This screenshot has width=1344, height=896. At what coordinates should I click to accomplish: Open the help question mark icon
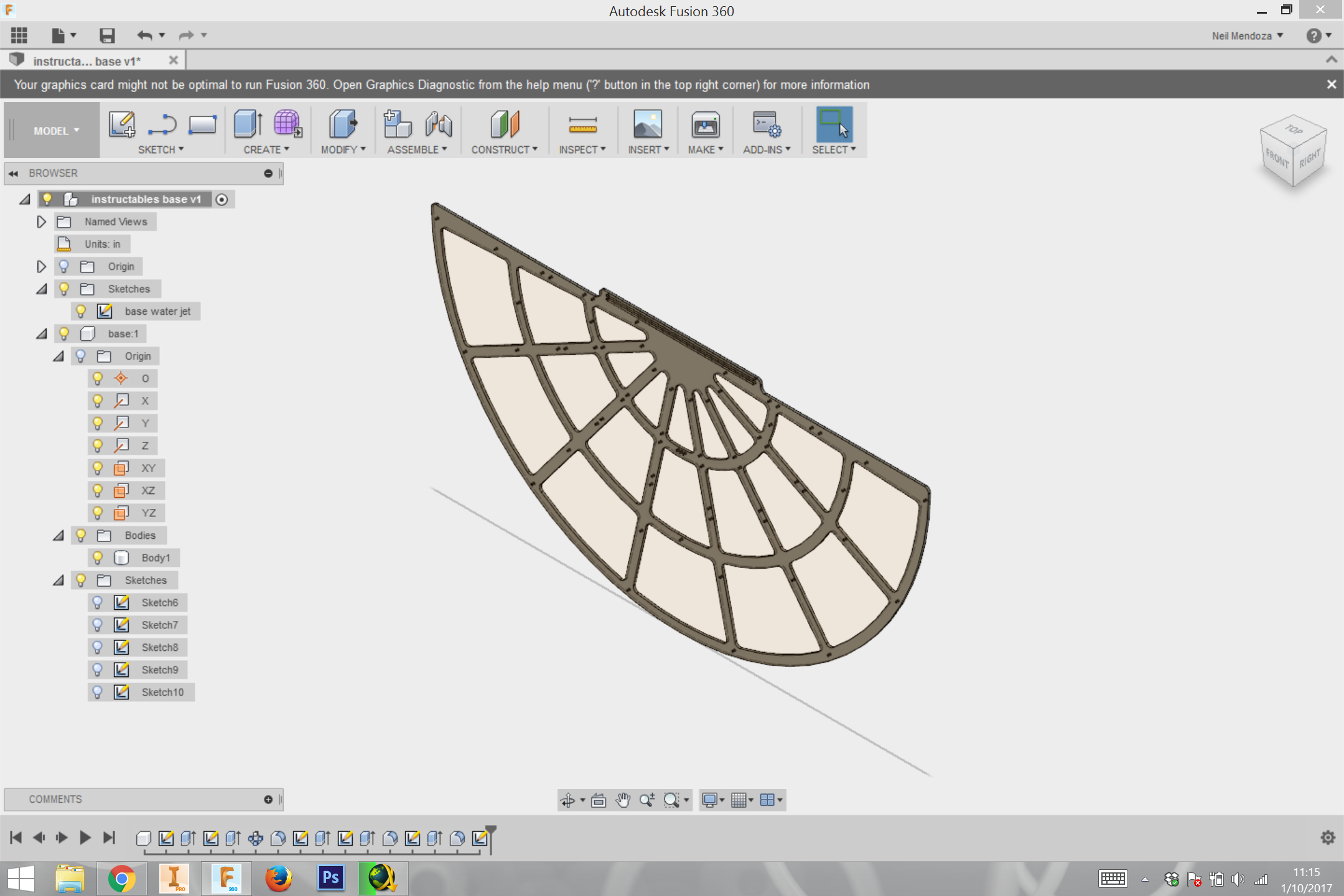click(1314, 35)
